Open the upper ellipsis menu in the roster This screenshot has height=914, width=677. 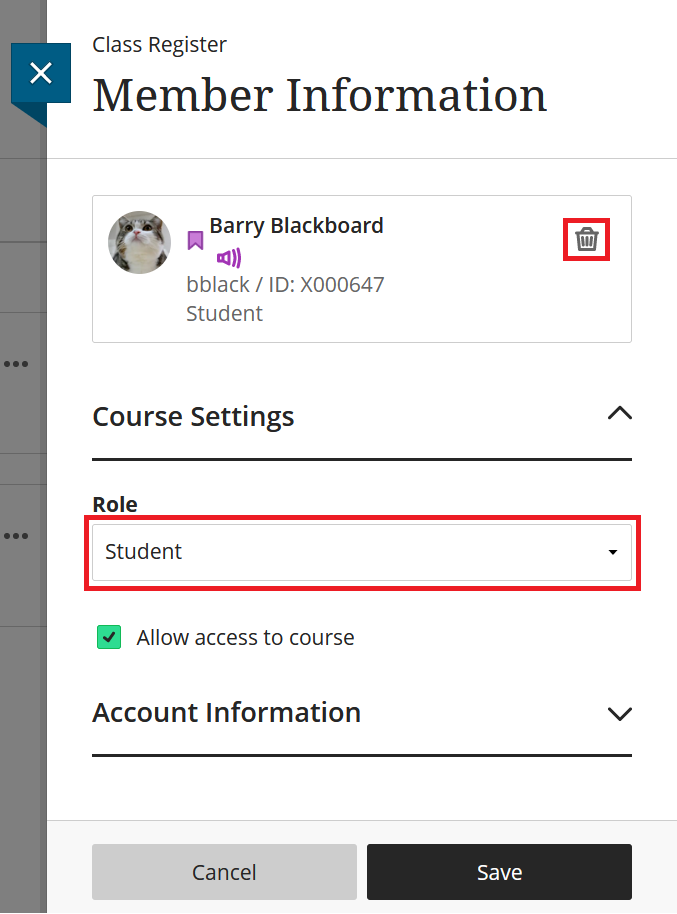(x=16, y=364)
